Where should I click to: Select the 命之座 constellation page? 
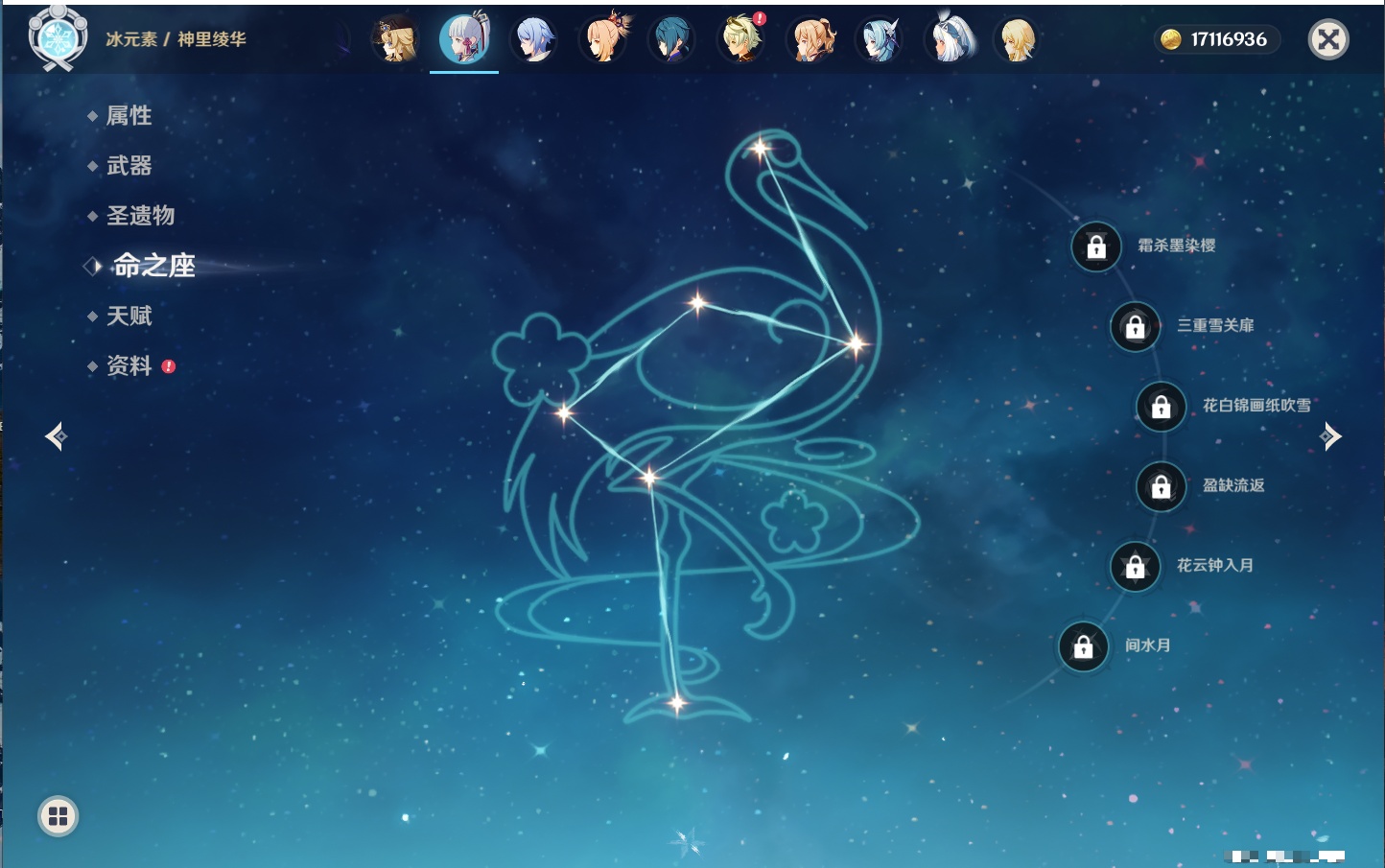tap(153, 266)
